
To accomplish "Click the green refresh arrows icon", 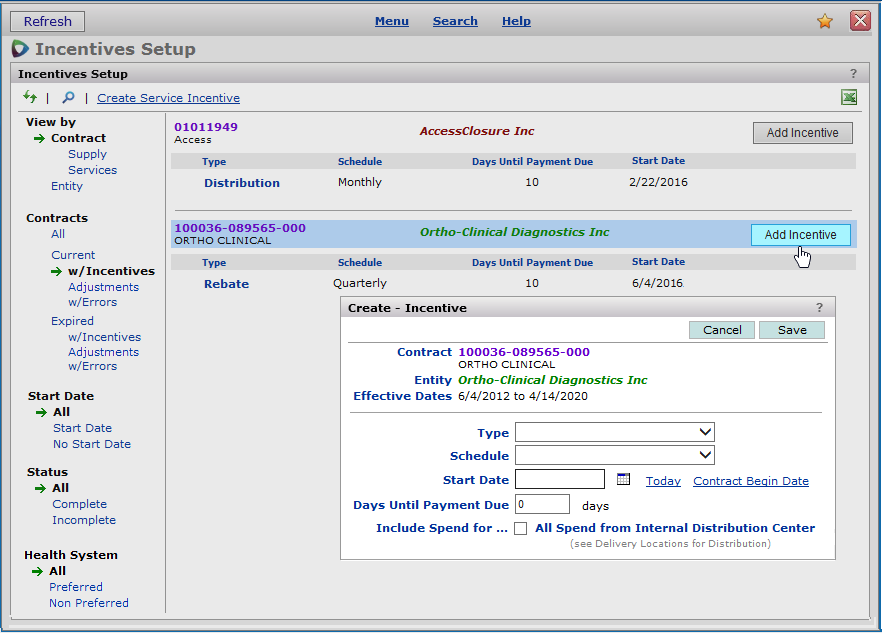I will pos(30,97).
